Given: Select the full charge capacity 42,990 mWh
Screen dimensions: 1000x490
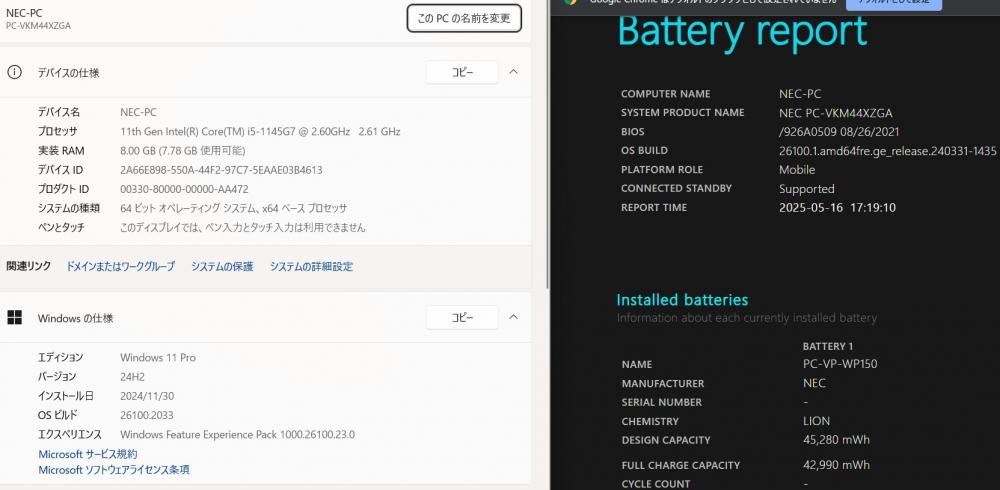Looking at the screenshot, I should [836, 465].
